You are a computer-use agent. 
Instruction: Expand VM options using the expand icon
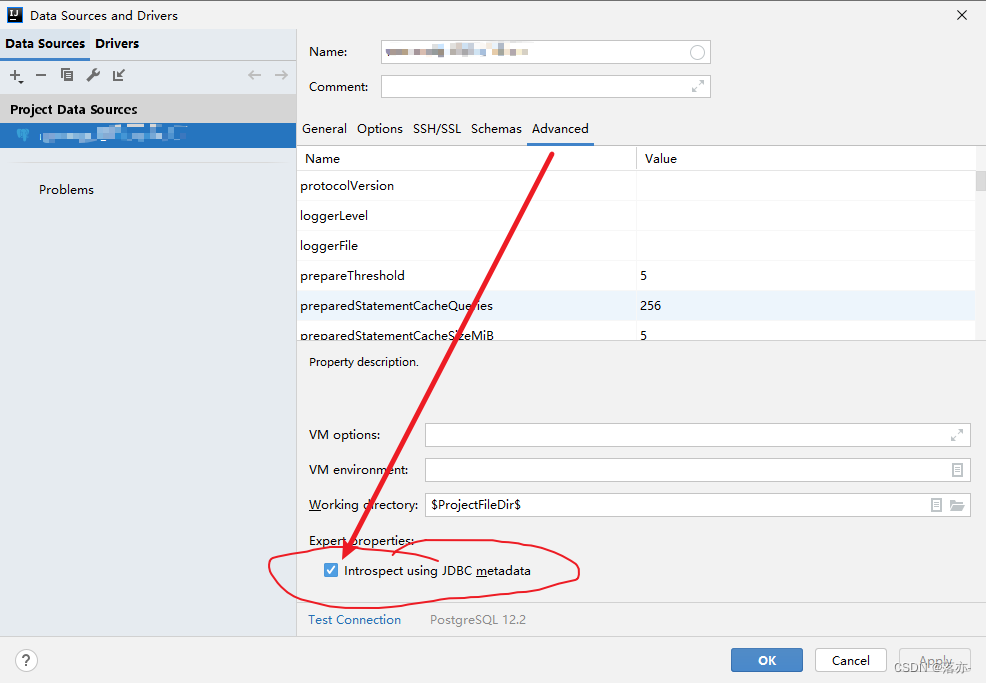tap(957, 434)
